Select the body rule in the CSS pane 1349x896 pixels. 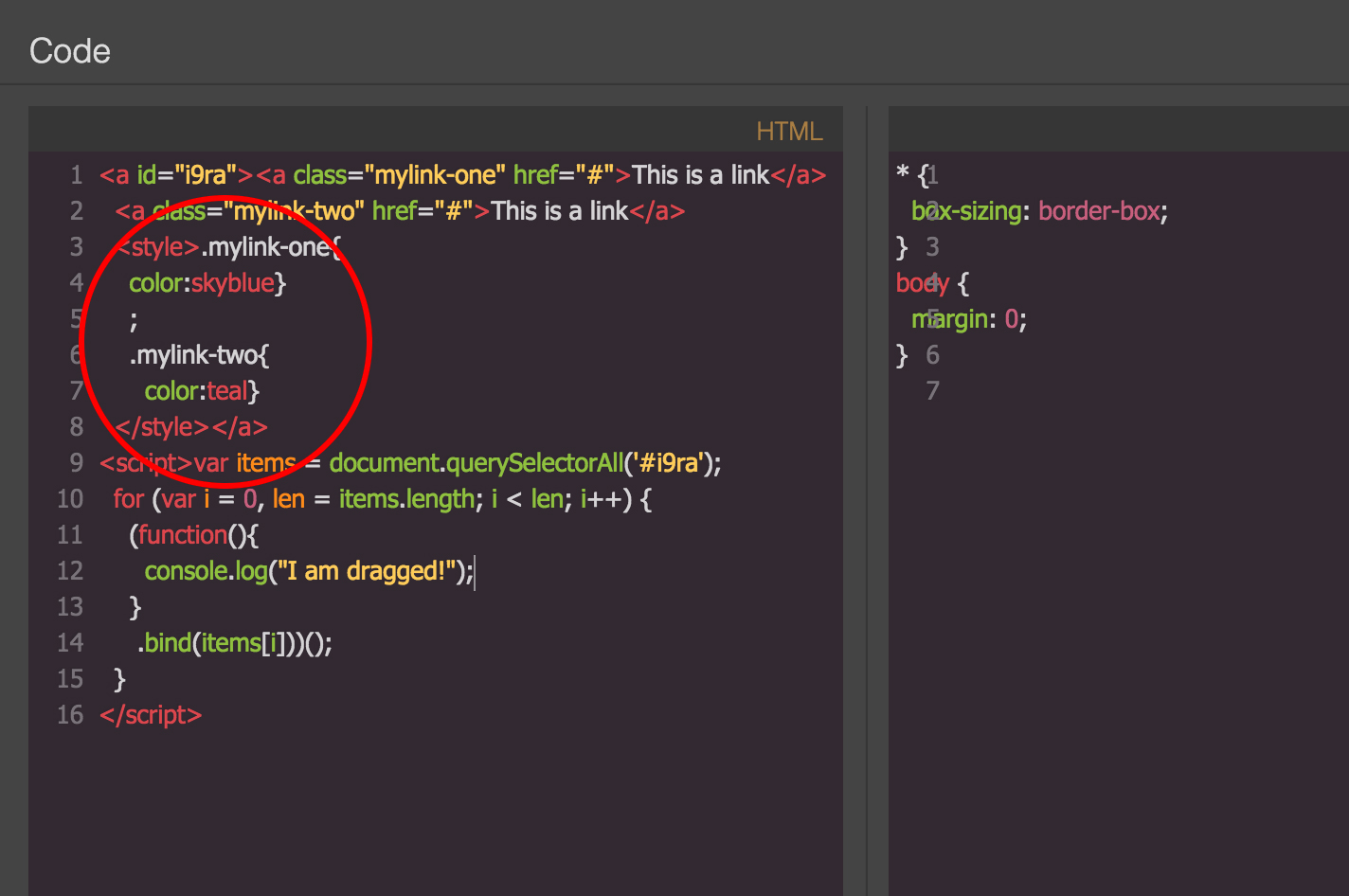(x=921, y=282)
